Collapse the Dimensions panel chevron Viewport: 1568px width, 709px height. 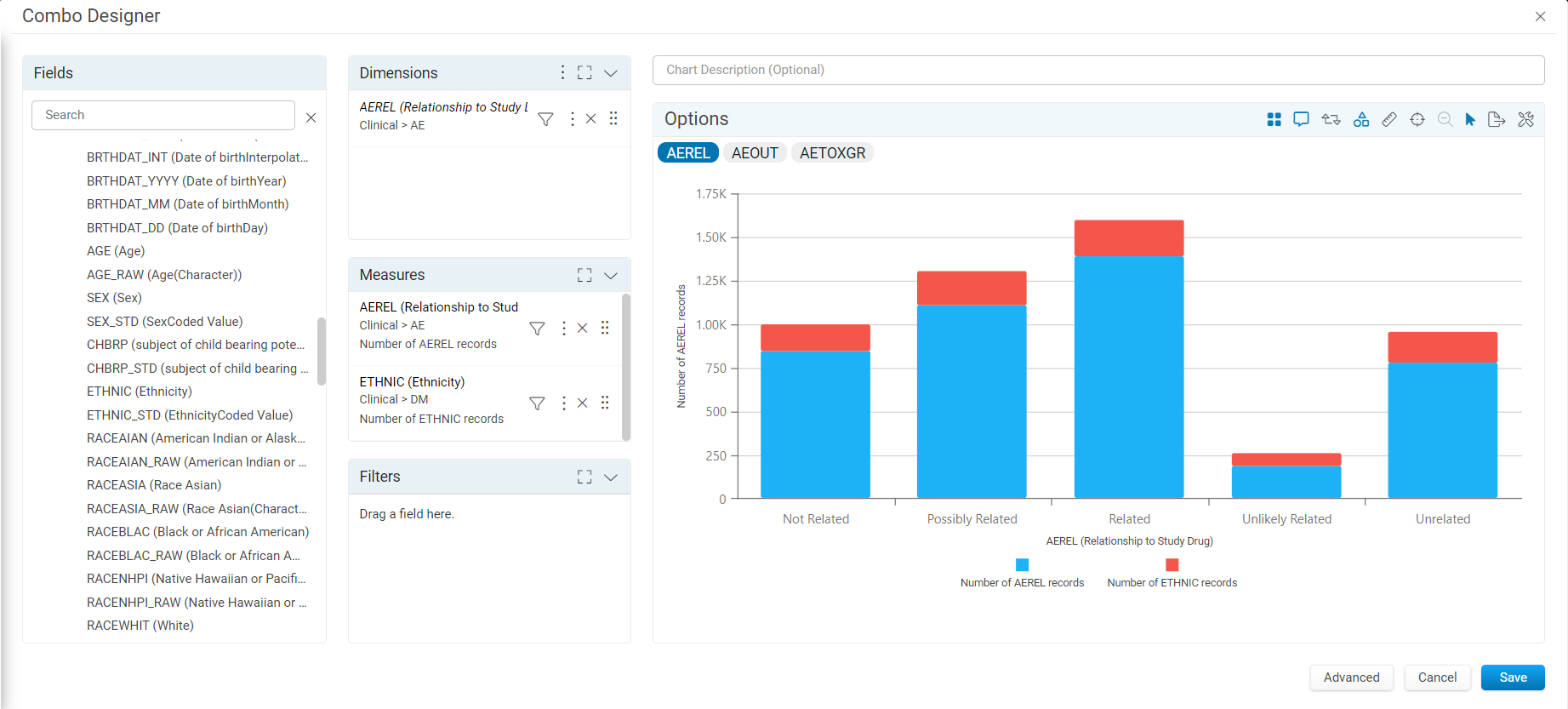pyautogui.click(x=611, y=73)
